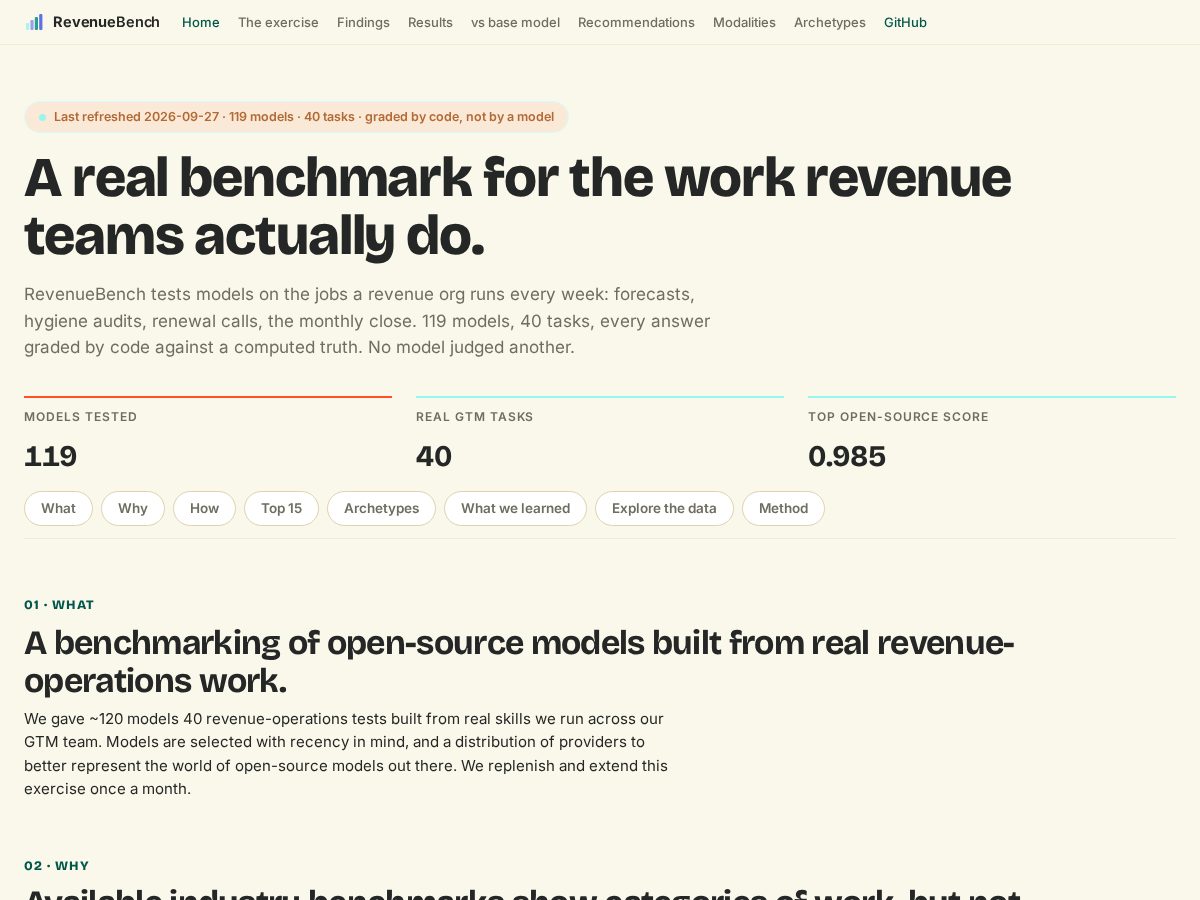
Task: Click the Explore the data pill
Action: pos(664,508)
